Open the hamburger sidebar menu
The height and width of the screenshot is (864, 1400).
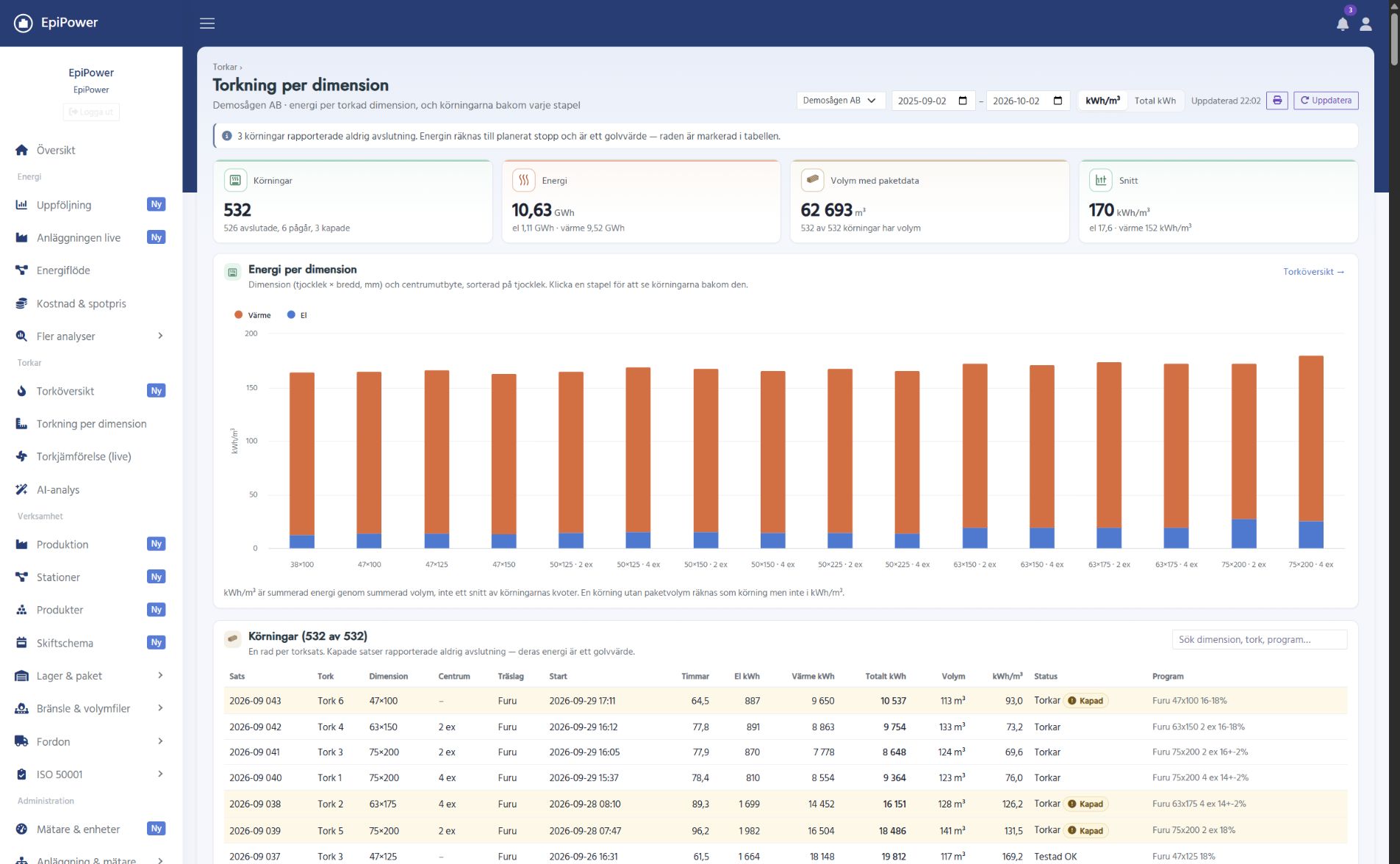(x=207, y=24)
